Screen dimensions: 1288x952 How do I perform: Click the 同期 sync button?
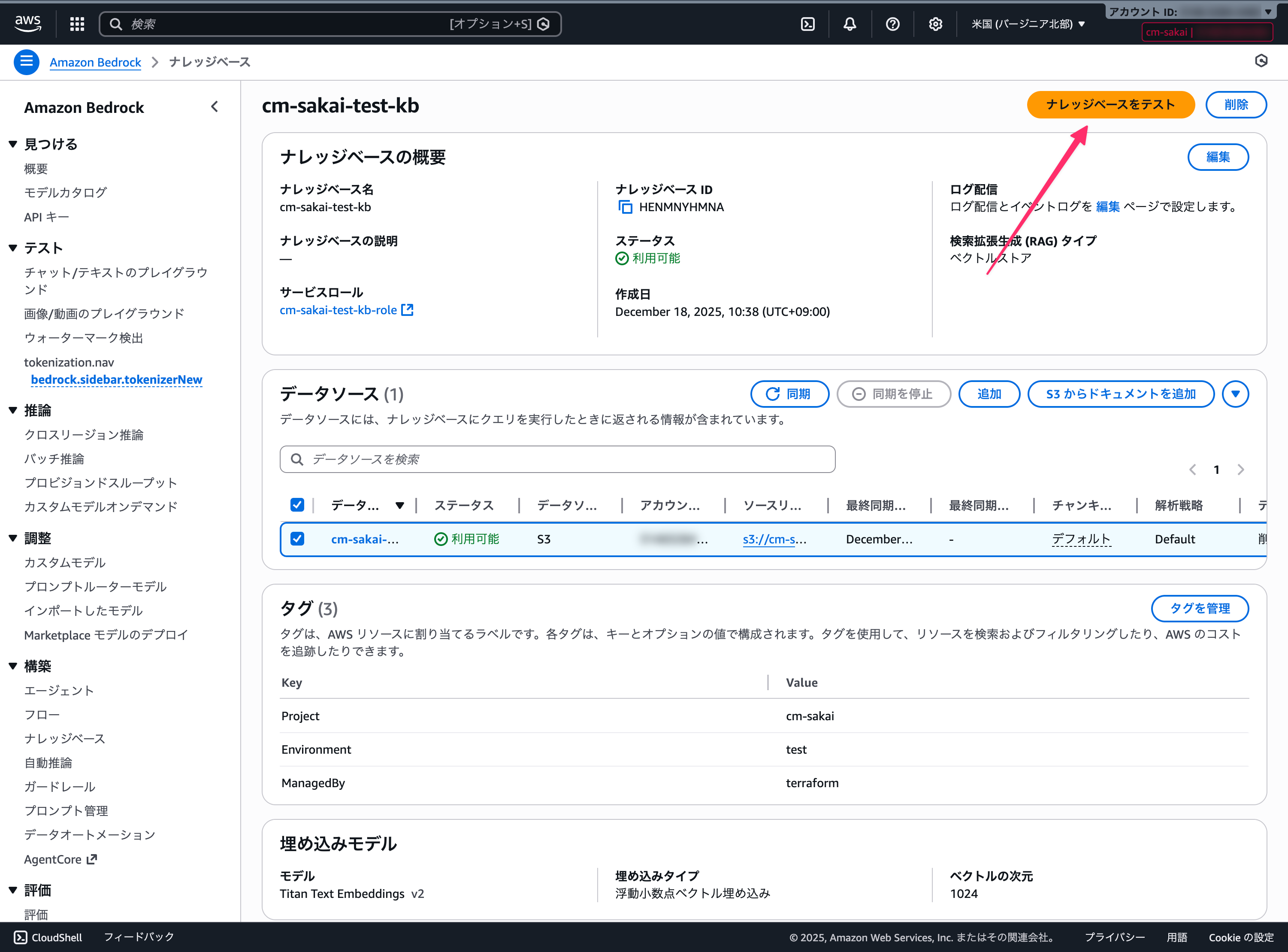[x=789, y=394]
